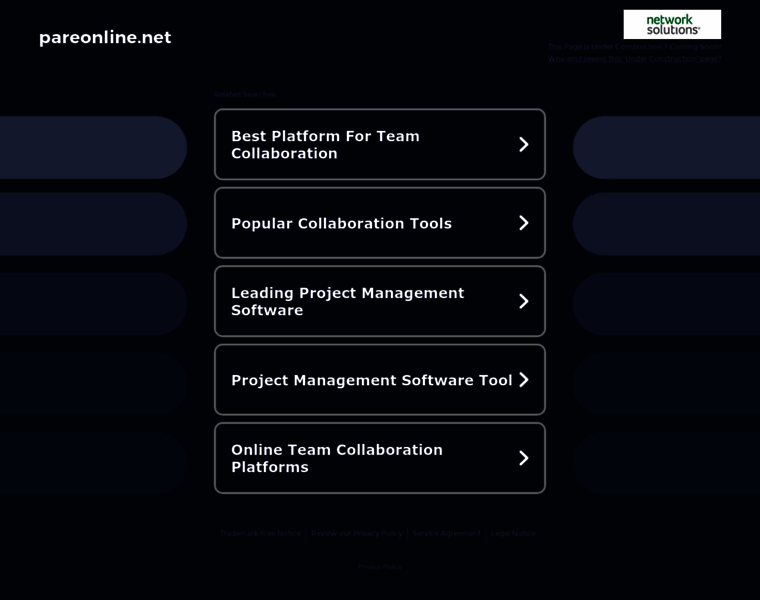
Task: Click the pareonline.net site title
Action: click(x=105, y=37)
